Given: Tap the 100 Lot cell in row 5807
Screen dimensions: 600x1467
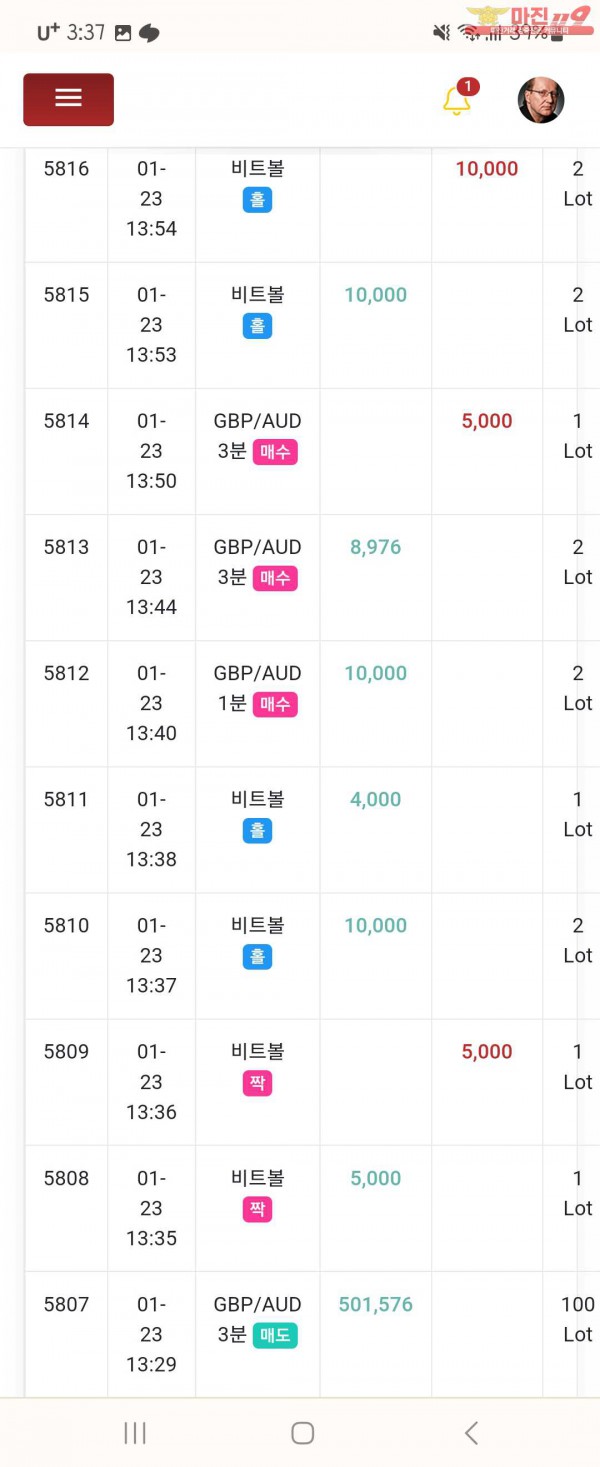Looking at the screenshot, I should tap(577, 1319).
